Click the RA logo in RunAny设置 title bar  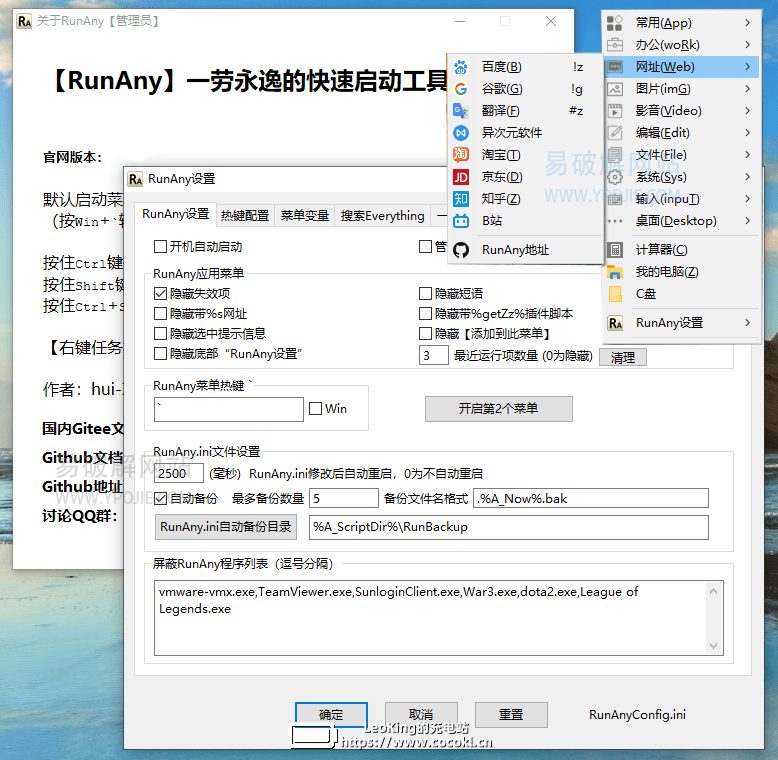pyautogui.click(x=135, y=179)
